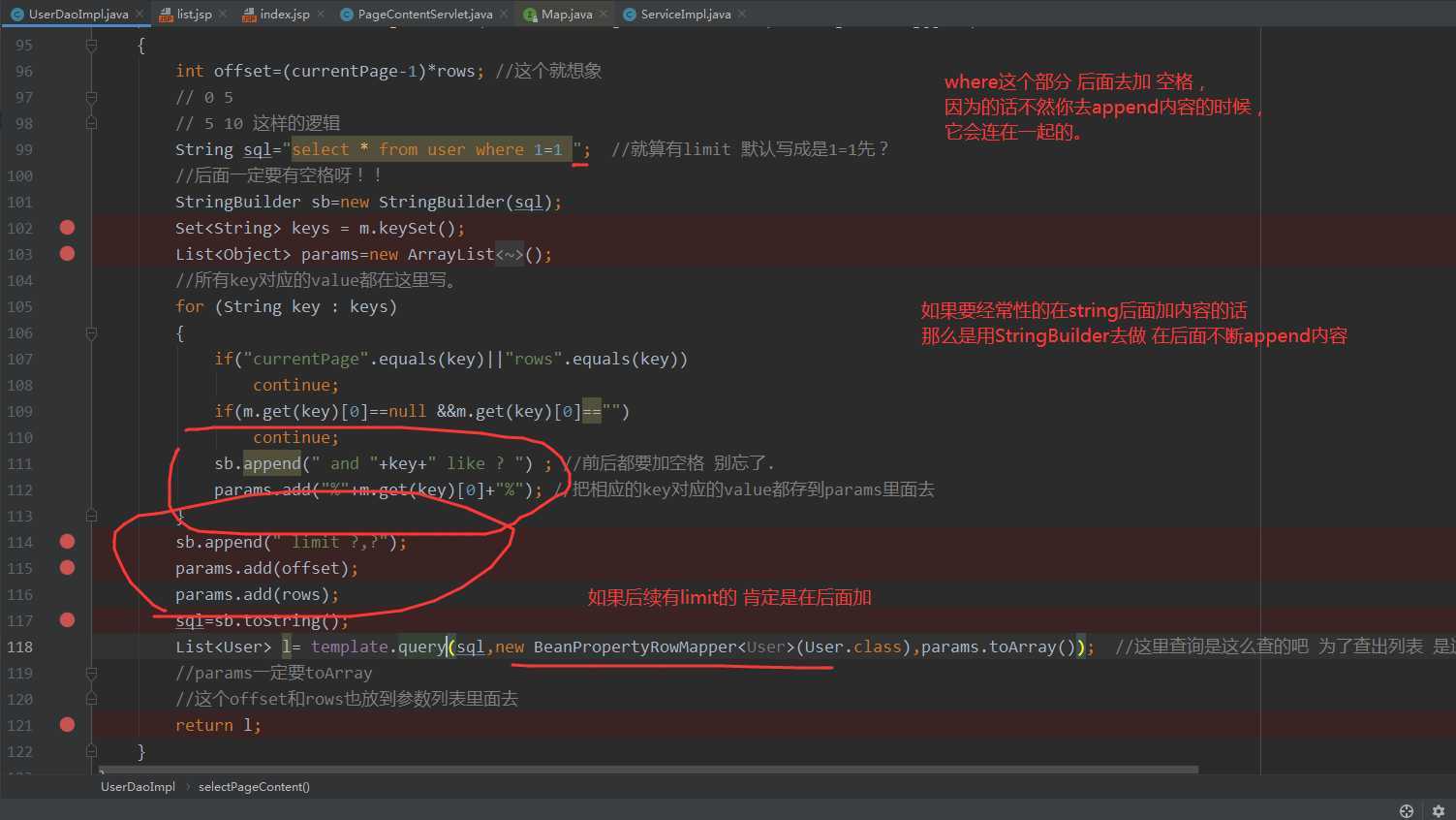
Task: Close the index.jsp tab
Action: coord(321,14)
